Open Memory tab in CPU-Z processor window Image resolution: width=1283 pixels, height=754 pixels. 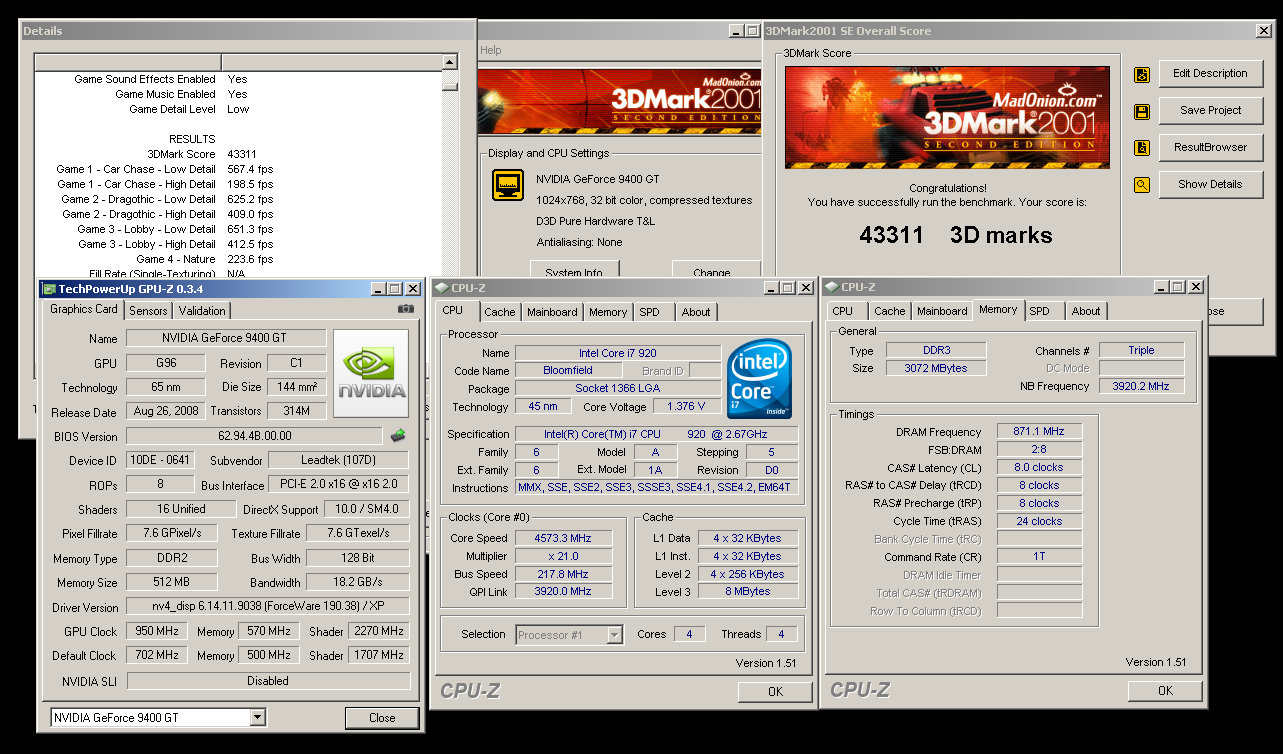(x=608, y=312)
